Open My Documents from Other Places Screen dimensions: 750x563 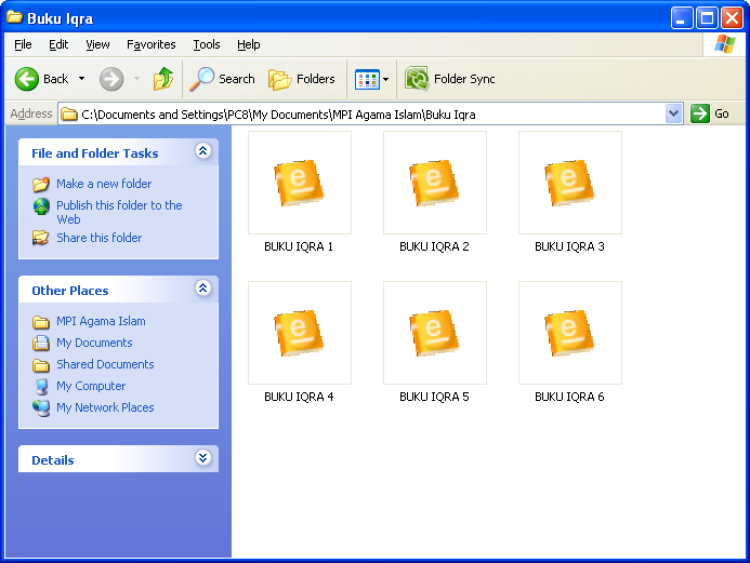(x=94, y=342)
